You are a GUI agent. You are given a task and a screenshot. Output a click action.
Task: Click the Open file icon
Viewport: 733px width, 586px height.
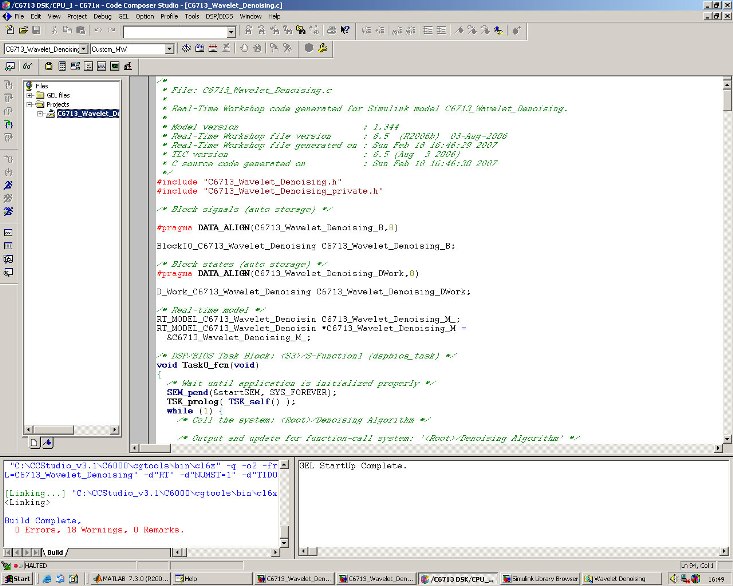(23, 30)
